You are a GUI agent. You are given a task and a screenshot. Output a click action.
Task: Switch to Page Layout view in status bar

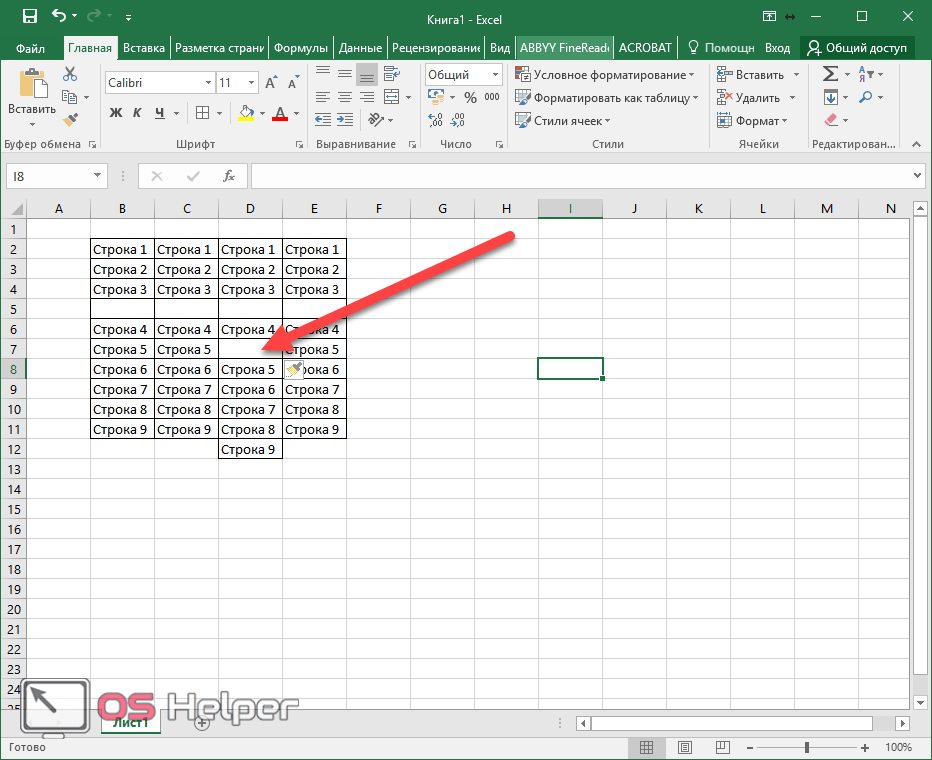tap(684, 747)
